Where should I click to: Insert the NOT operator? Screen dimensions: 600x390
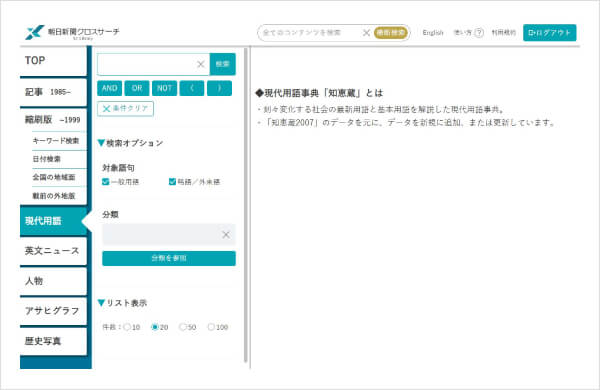click(165, 88)
